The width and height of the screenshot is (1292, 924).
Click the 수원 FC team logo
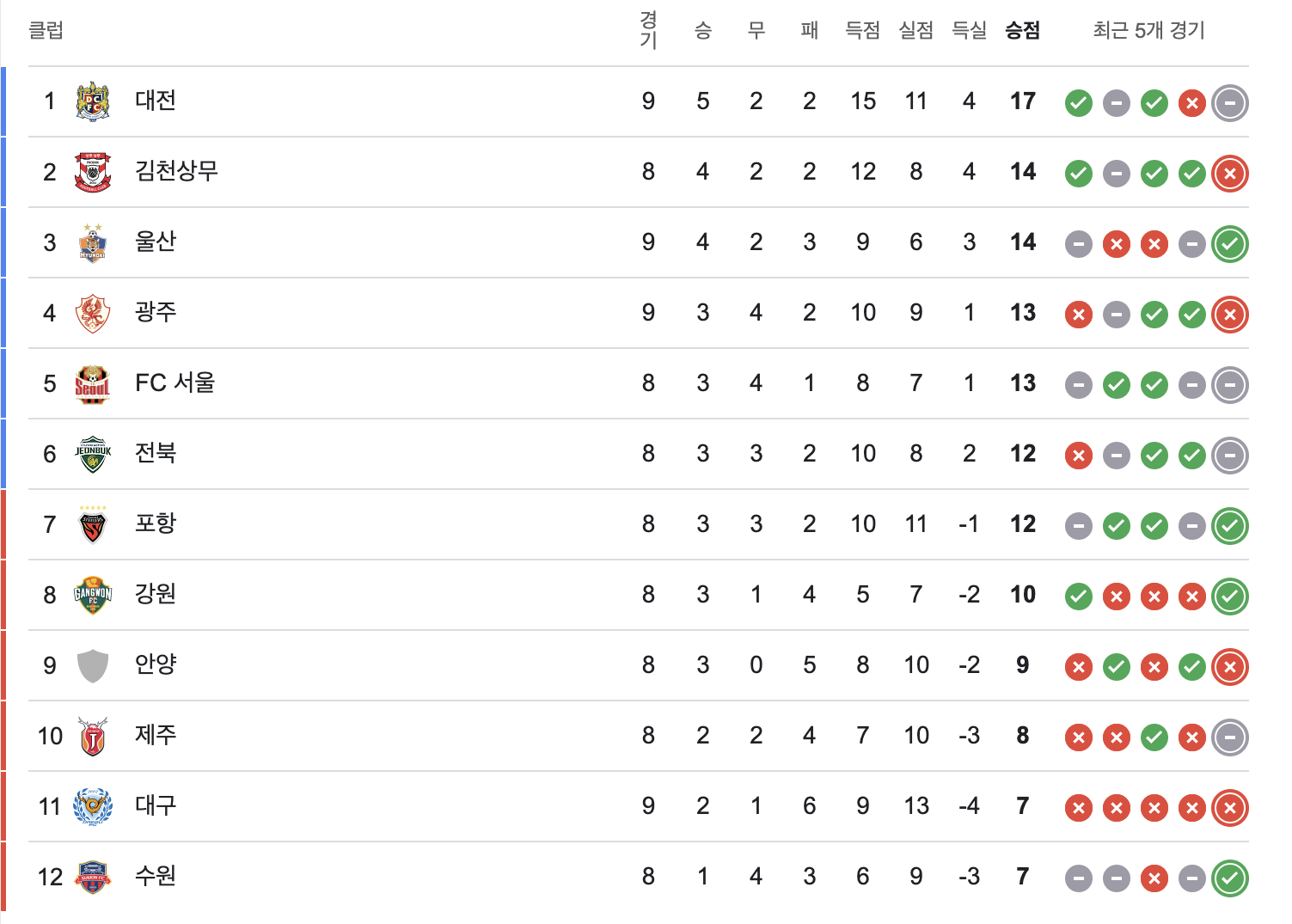coord(93,877)
